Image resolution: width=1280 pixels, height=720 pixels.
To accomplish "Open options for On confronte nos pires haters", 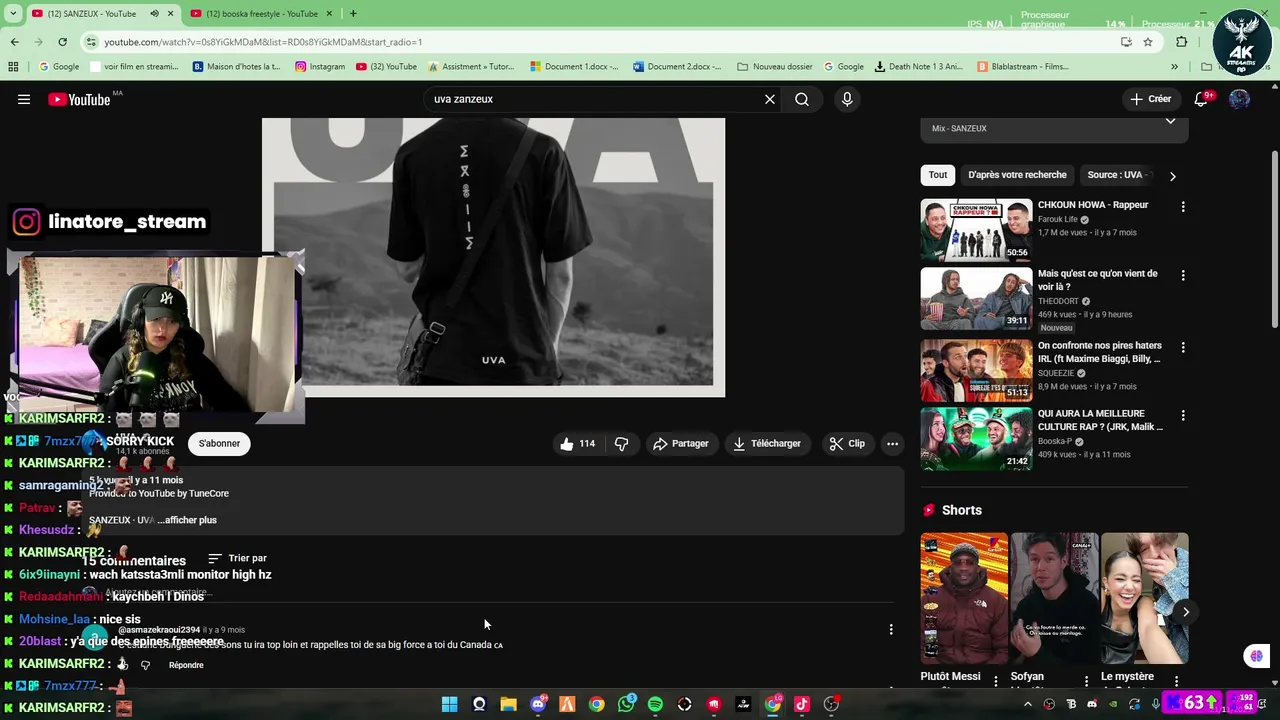I will 1183,347.
